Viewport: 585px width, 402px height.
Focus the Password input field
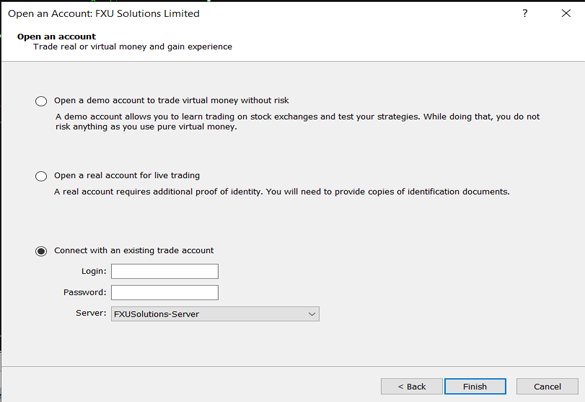(x=165, y=293)
